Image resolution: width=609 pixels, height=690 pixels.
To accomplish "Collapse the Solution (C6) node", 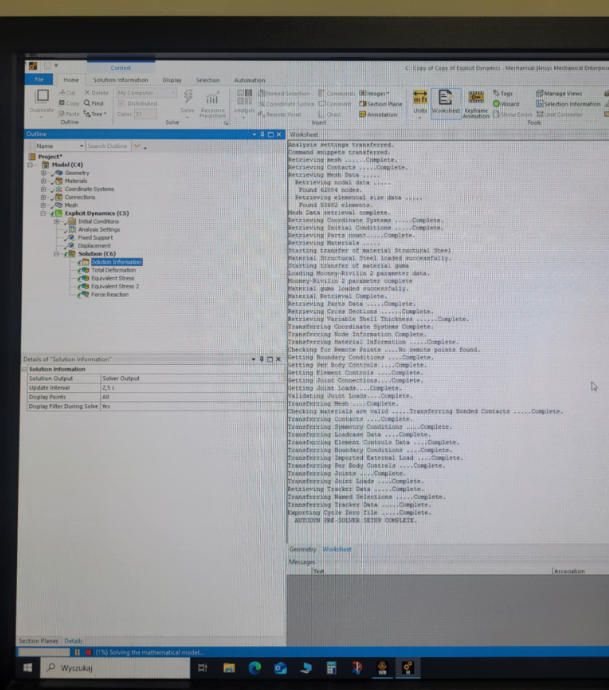I will (x=57, y=254).
